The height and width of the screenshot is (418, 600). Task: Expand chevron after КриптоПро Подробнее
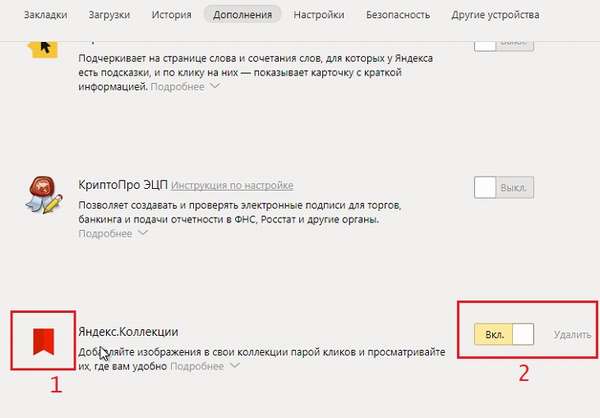pos(143,232)
